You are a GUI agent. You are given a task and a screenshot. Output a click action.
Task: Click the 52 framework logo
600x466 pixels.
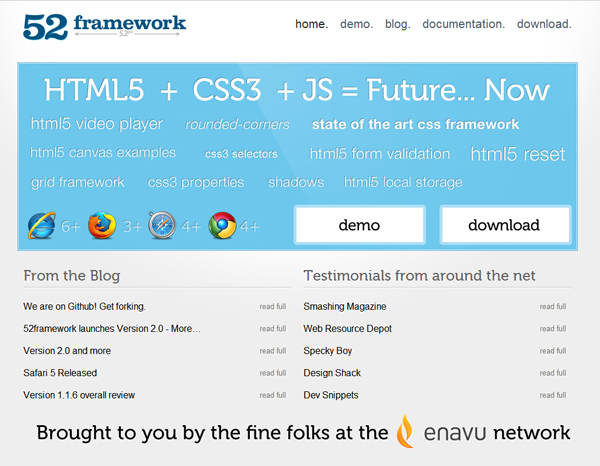point(104,27)
